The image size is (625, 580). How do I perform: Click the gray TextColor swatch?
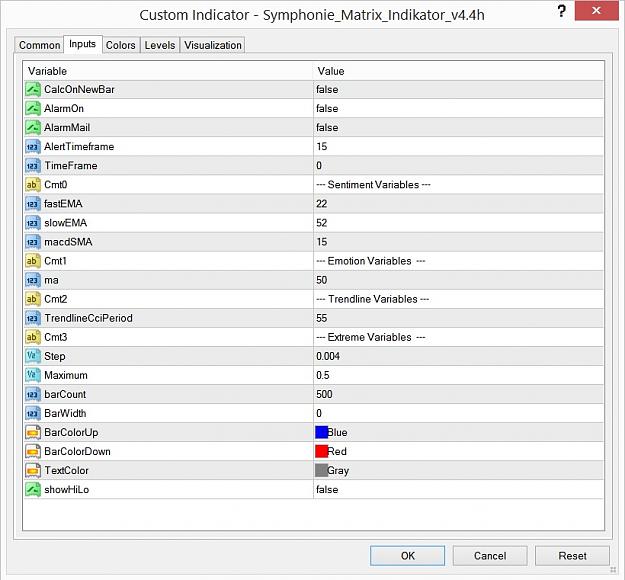pos(321,470)
